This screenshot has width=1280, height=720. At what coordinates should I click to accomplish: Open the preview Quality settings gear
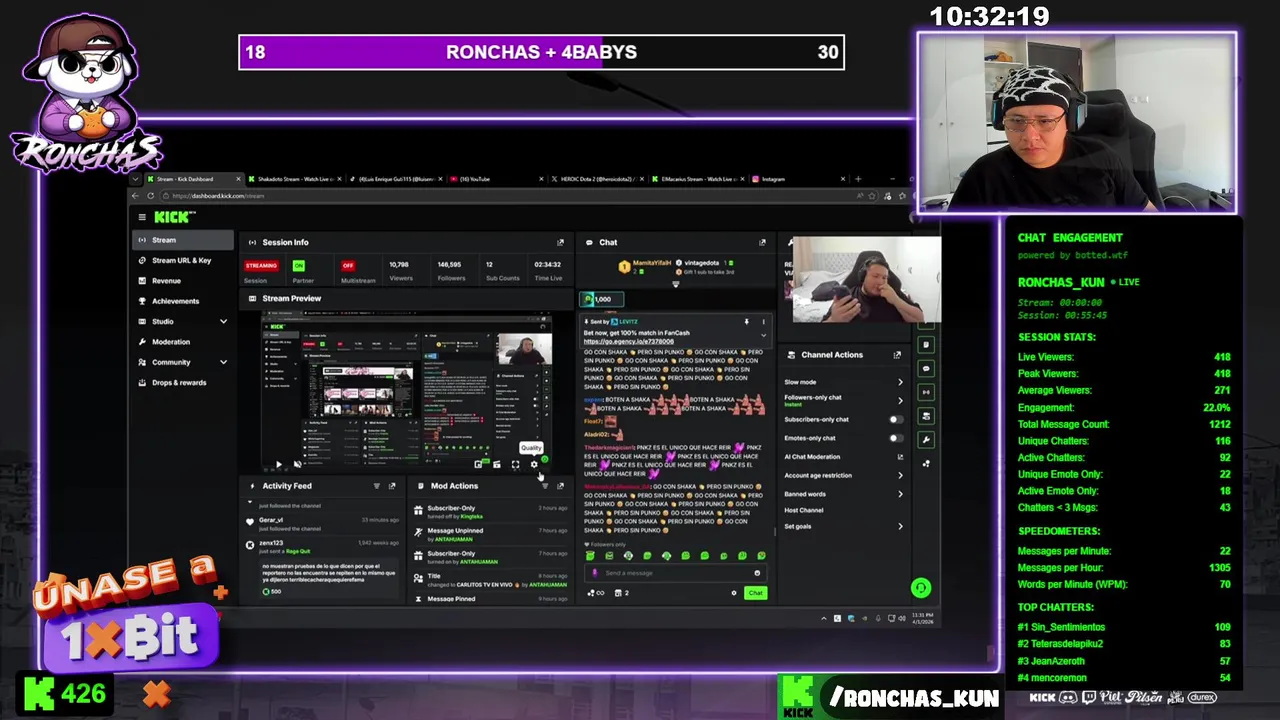click(x=534, y=464)
